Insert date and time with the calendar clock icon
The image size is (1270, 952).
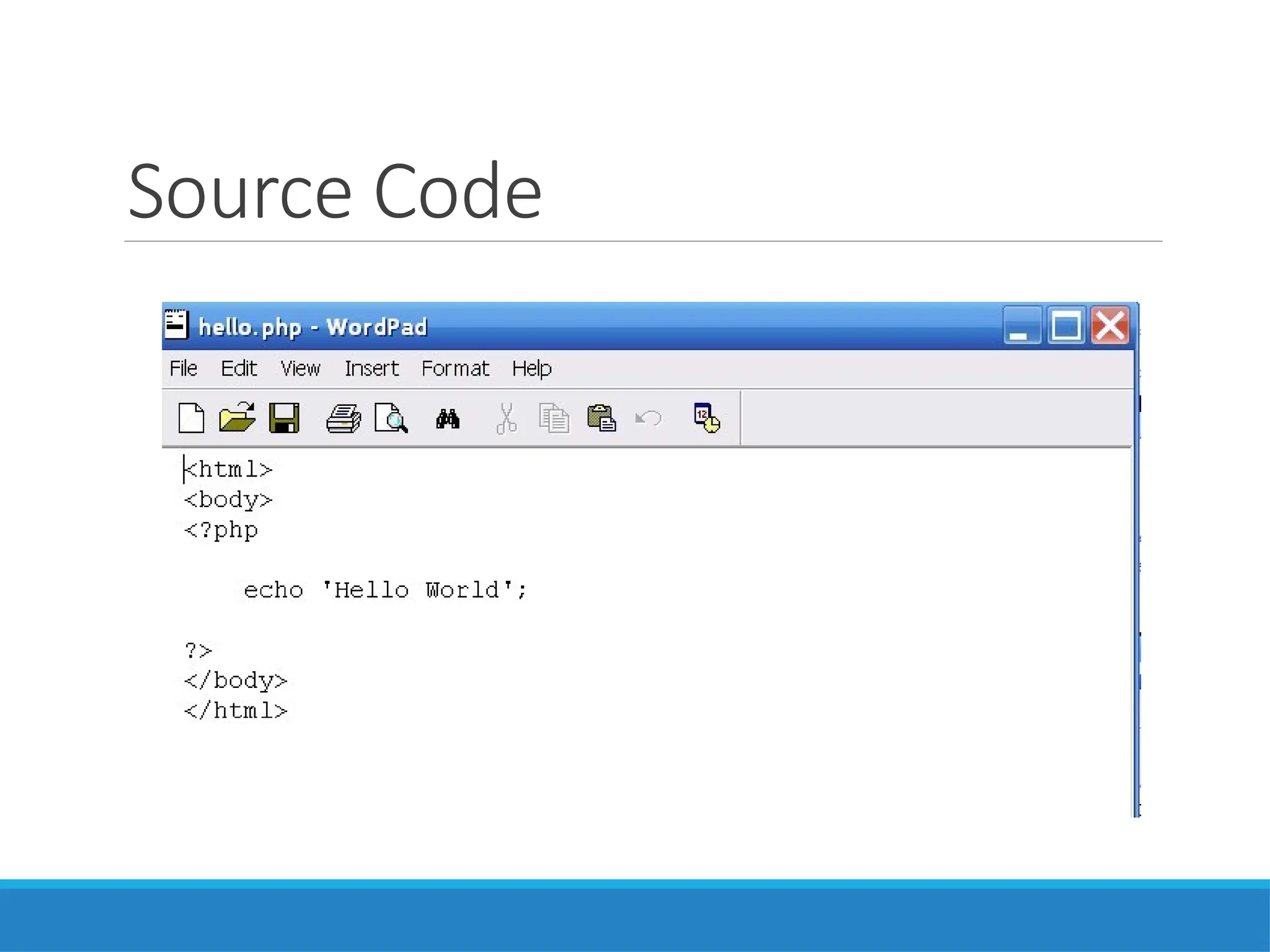[707, 418]
